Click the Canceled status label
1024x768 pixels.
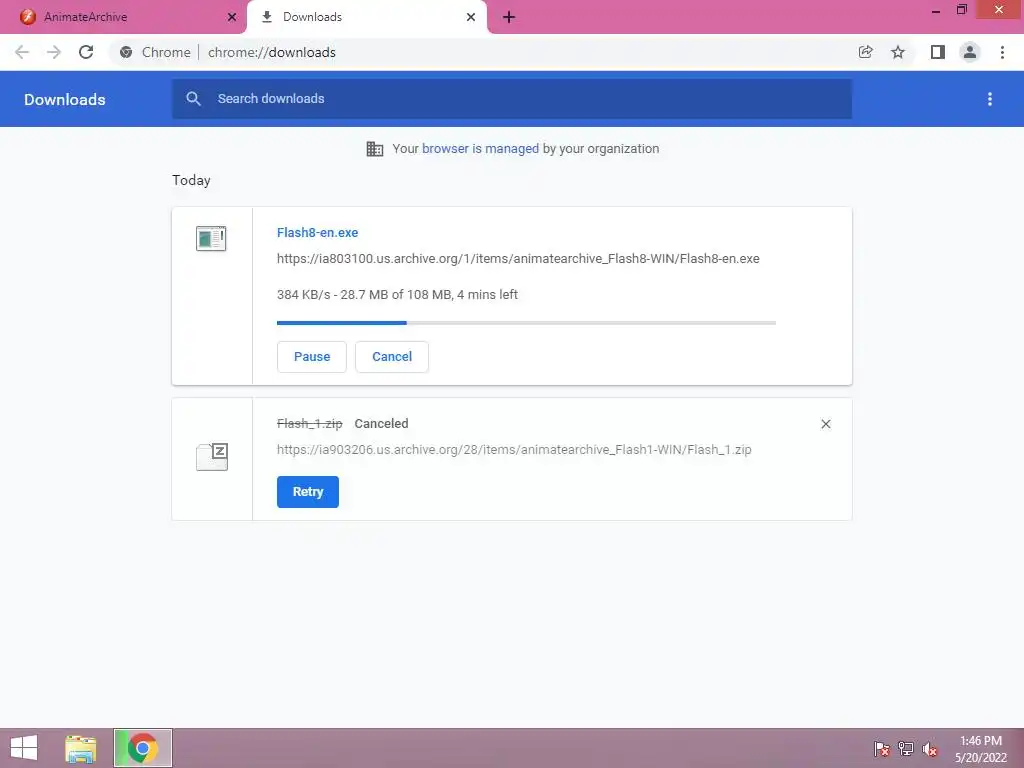click(x=381, y=424)
